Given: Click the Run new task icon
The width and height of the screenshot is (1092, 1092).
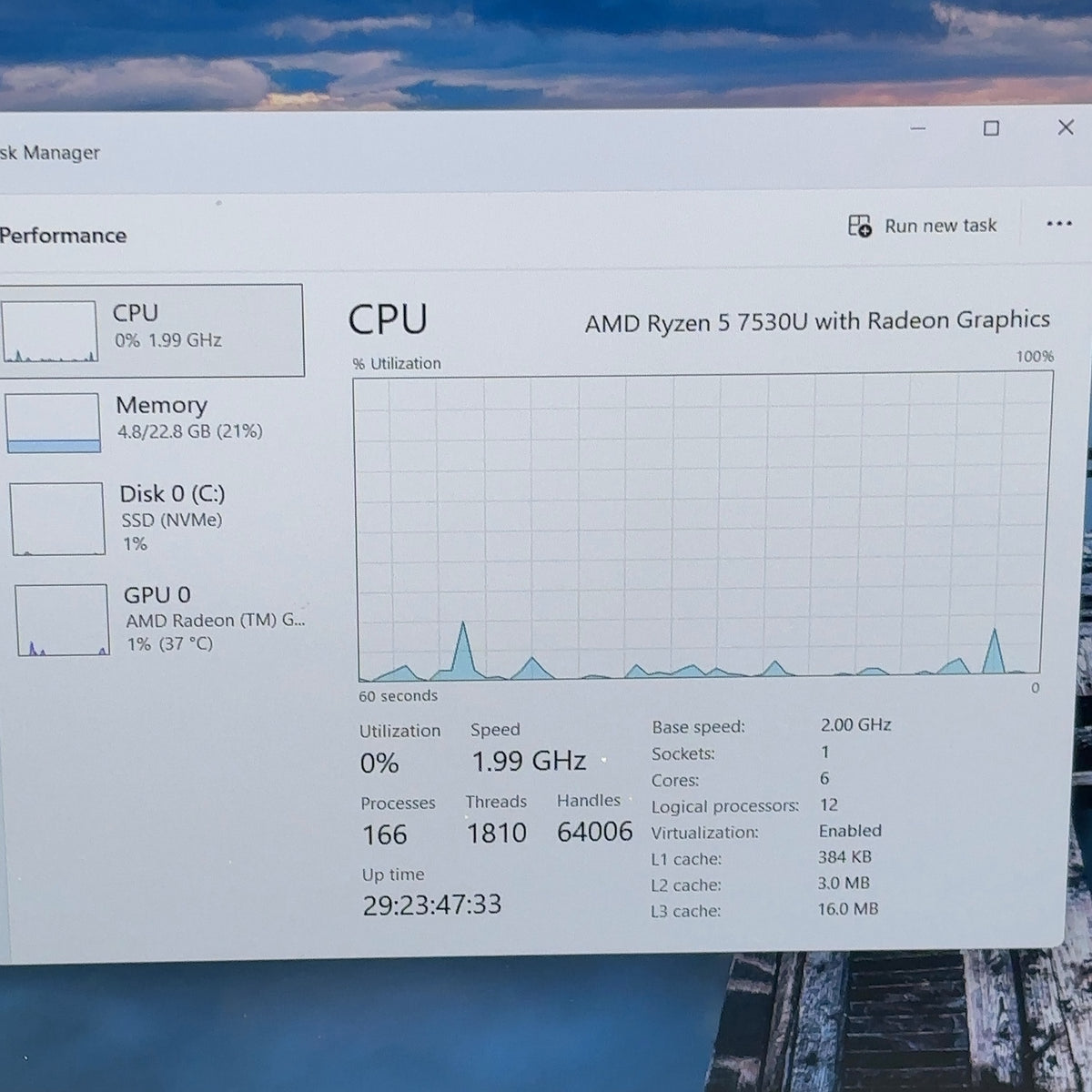Looking at the screenshot, I should pyautogui.click(x=860, y=226).
